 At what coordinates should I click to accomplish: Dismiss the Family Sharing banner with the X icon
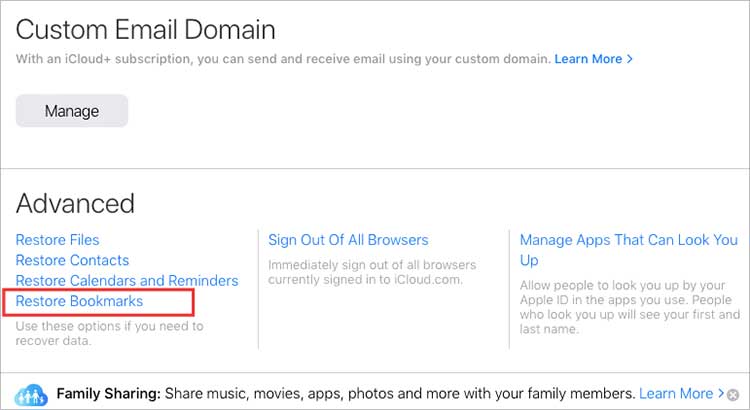732,395
